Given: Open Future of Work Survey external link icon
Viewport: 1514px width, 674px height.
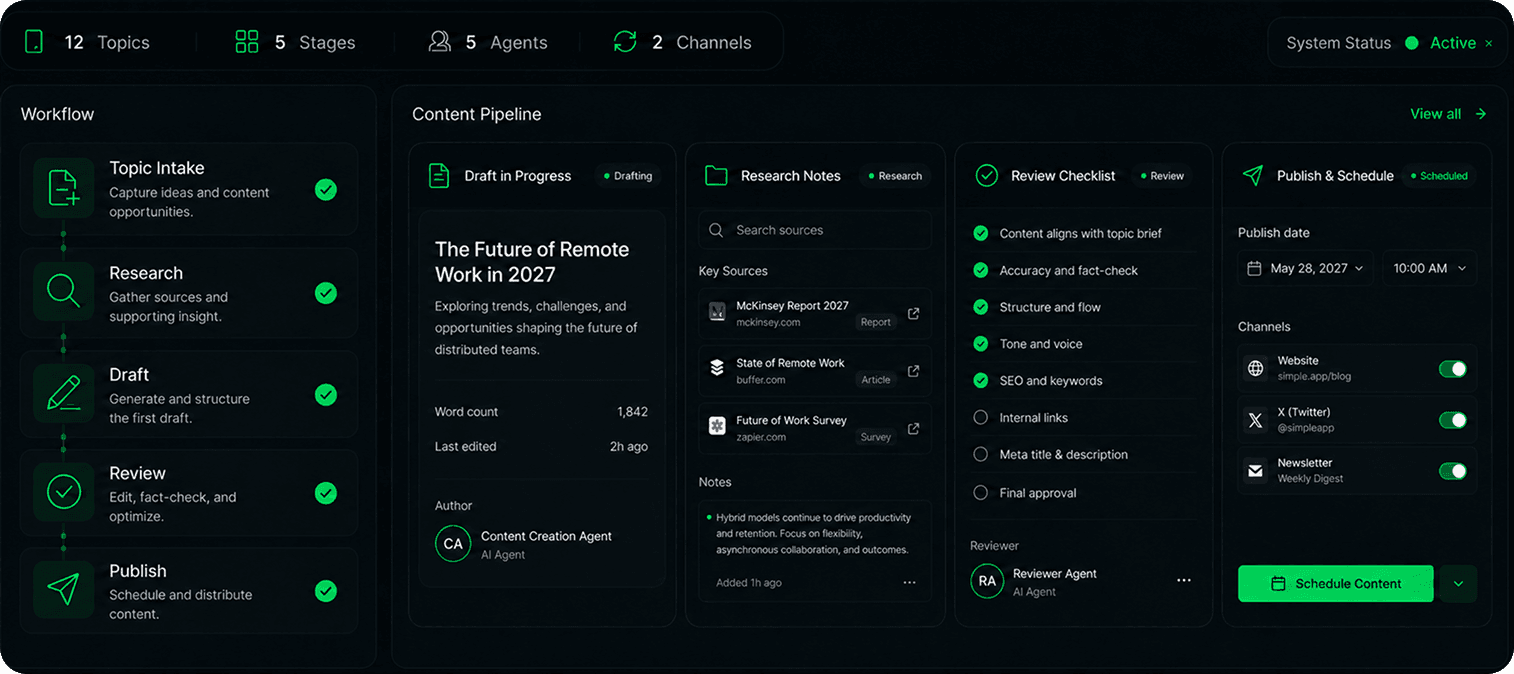Looking at the screenshot, I should tap(913, 428).
